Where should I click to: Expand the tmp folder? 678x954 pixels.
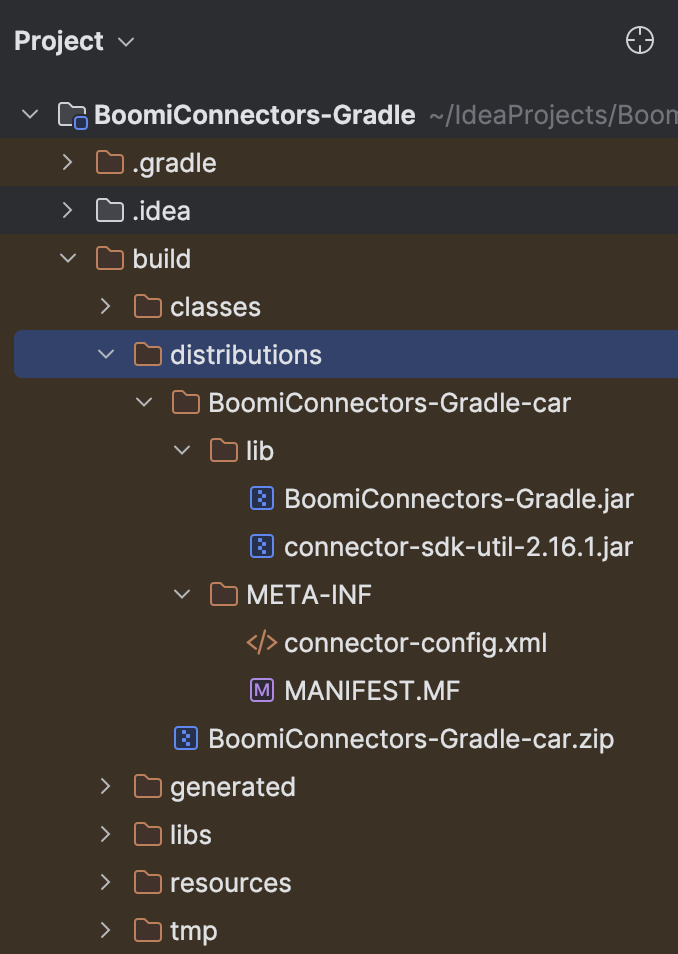[105, 931]
